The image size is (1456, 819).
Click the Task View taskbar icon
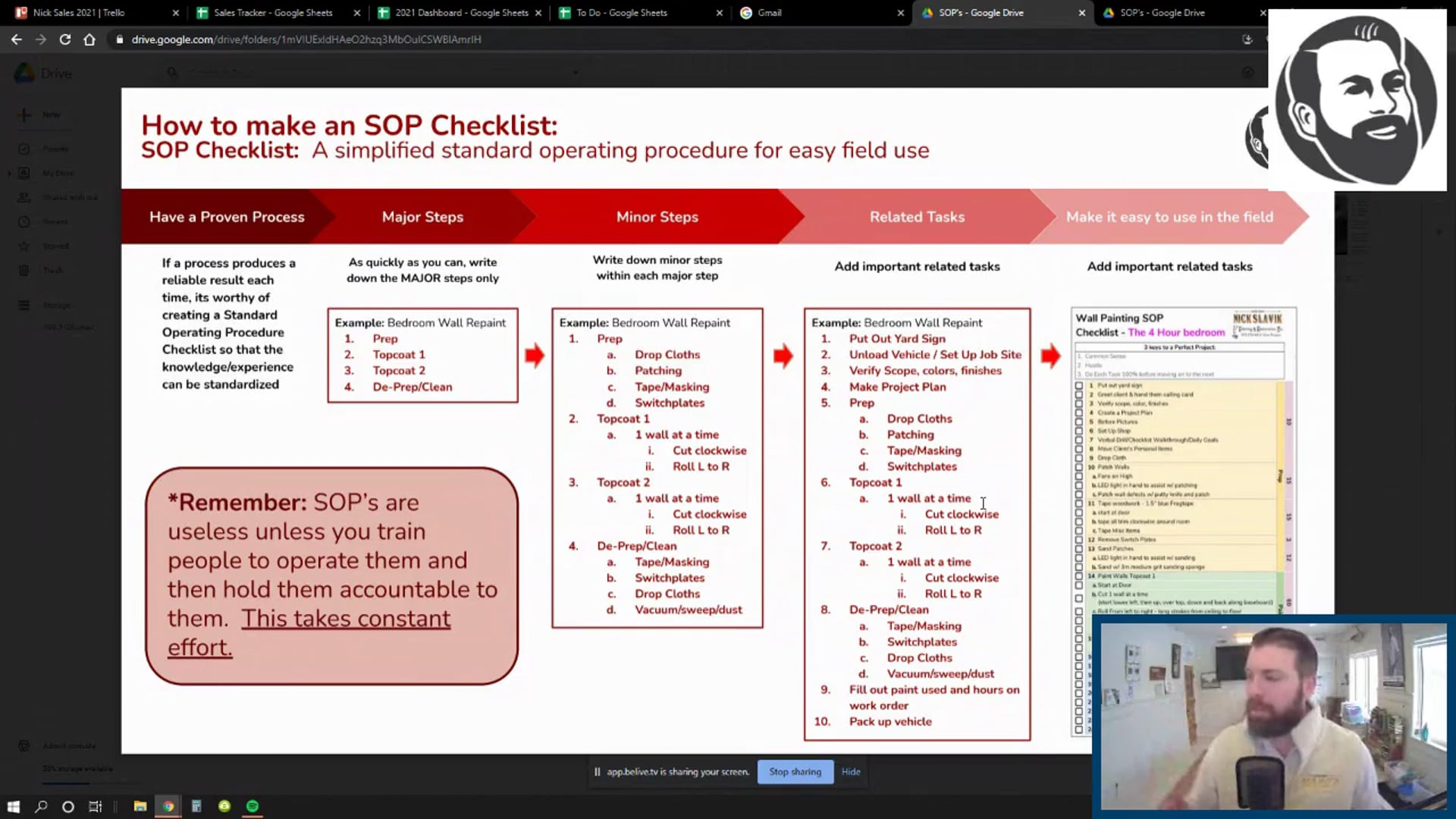pyautogui.click(x=95, y=806)
